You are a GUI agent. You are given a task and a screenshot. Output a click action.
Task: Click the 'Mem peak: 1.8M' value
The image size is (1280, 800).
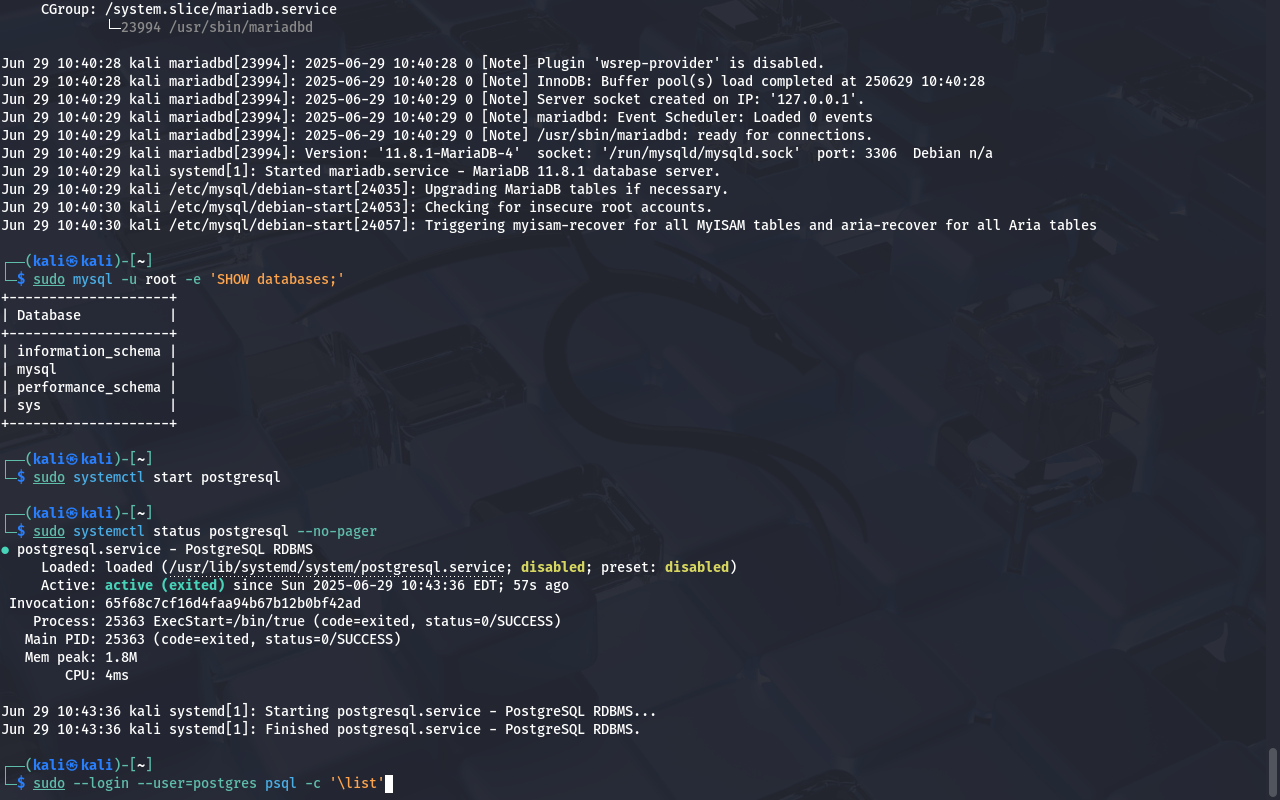click(x=121, y=657)
